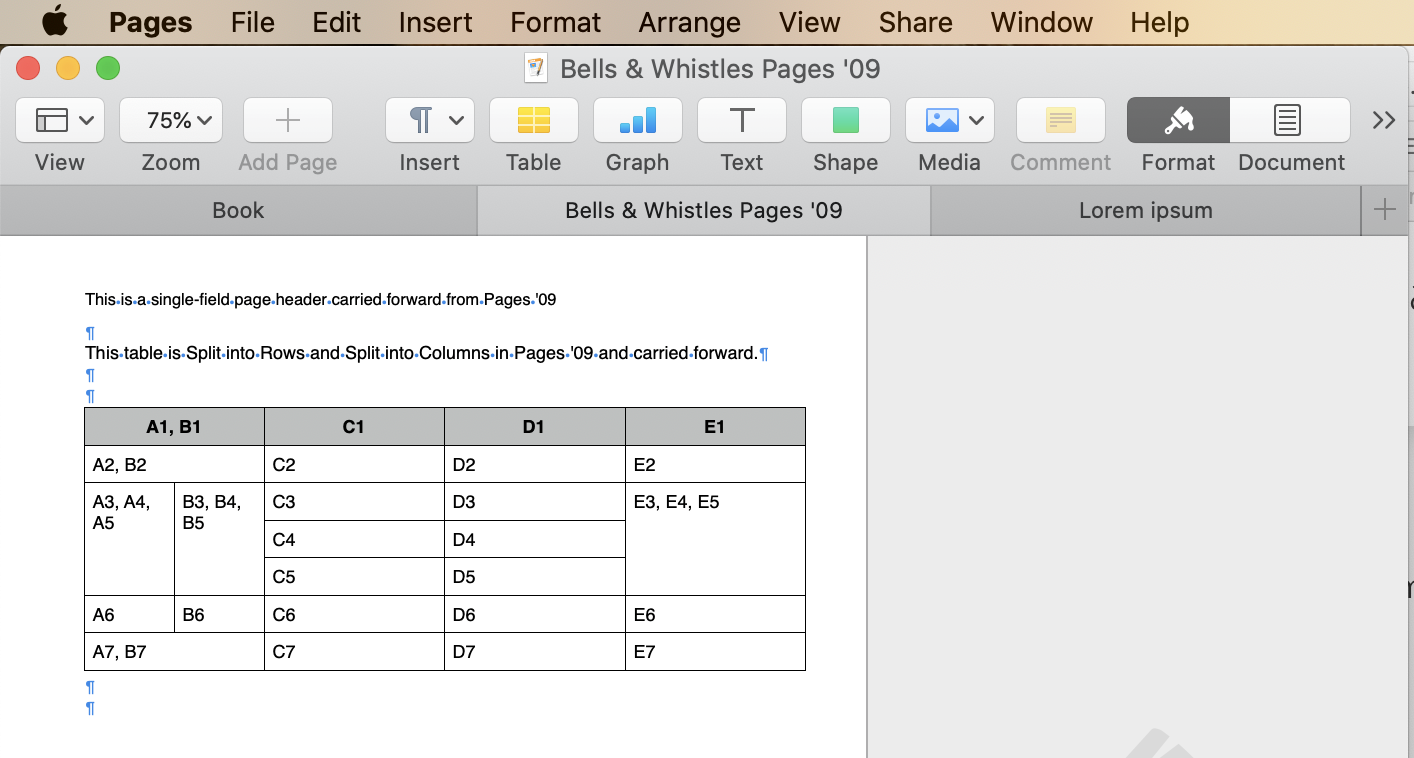Click merged cell A3, A4, A5
This screenshot has width=1414, height=758.
click(x=129, y=539)
